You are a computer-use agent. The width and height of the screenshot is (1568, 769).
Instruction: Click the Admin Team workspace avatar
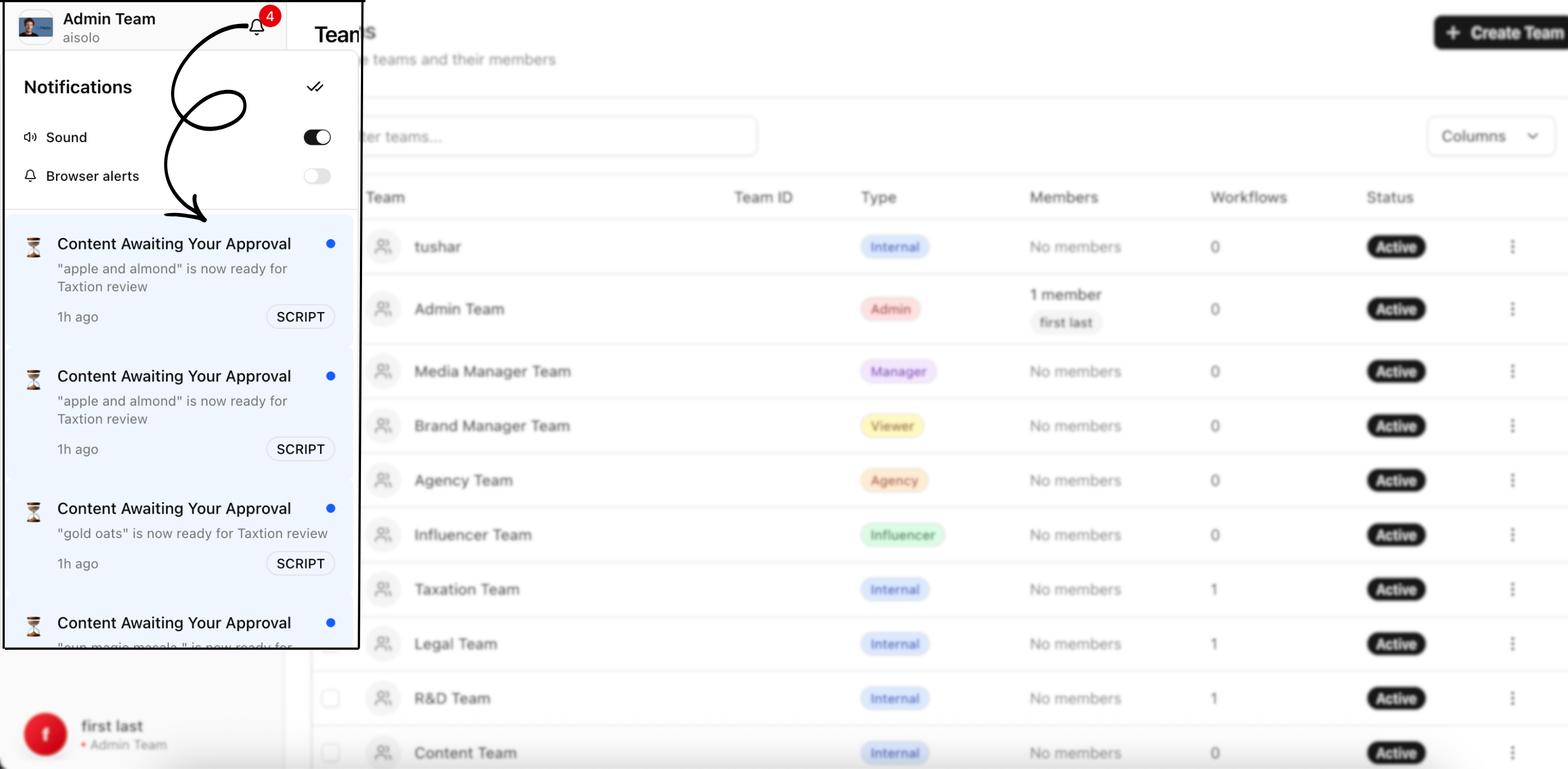35,27
